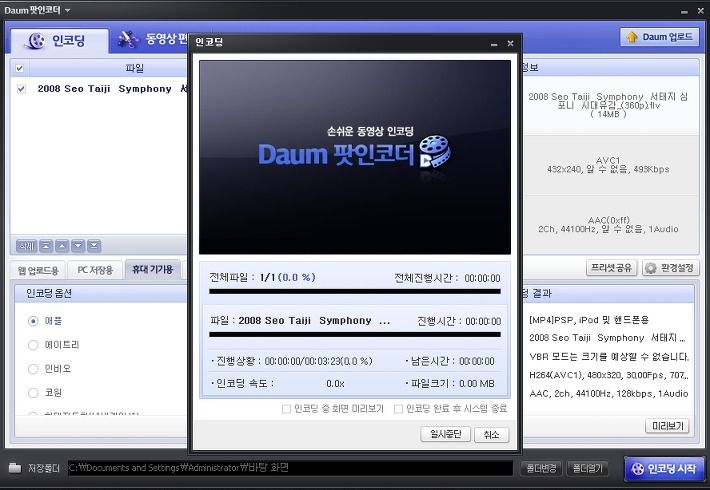Move selected file to bottom of list
The width and height of the screenshot is (710, 490).
[94, 245]
